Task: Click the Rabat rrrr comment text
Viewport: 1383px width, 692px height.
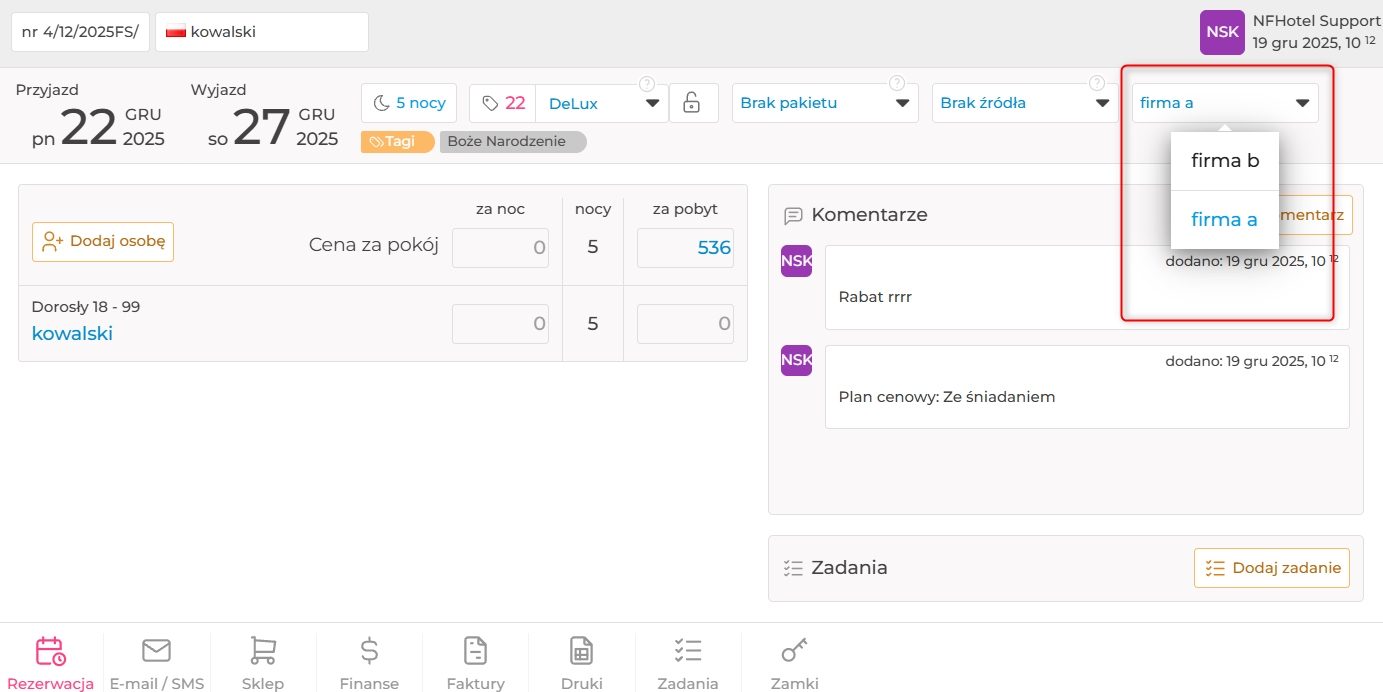Action: 875,297
